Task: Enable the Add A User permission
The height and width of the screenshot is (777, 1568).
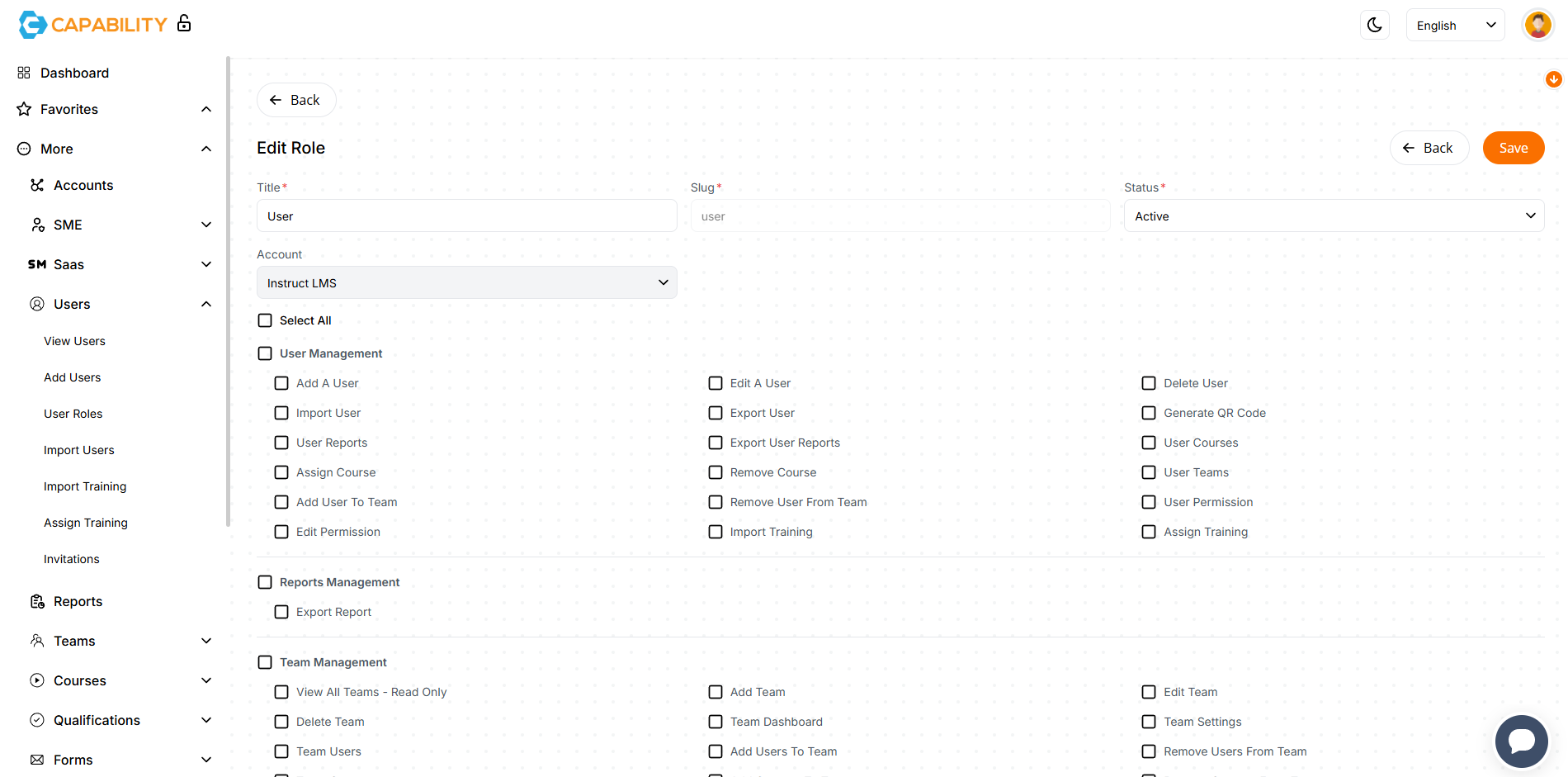Action: [x=281, y=383]
